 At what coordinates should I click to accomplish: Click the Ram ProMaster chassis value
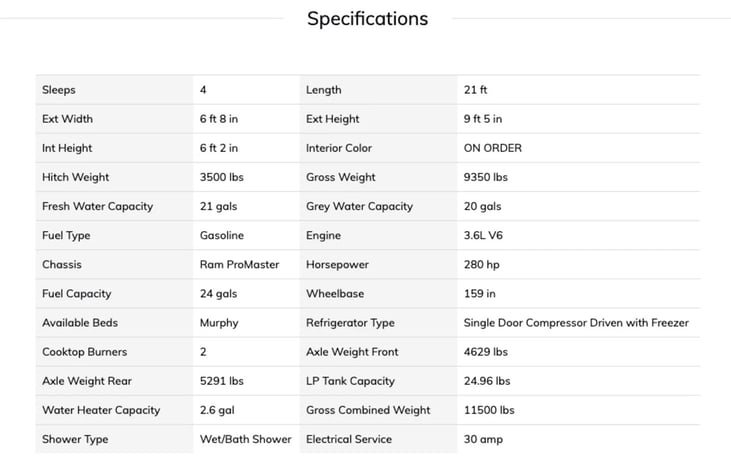pos(240,265)
